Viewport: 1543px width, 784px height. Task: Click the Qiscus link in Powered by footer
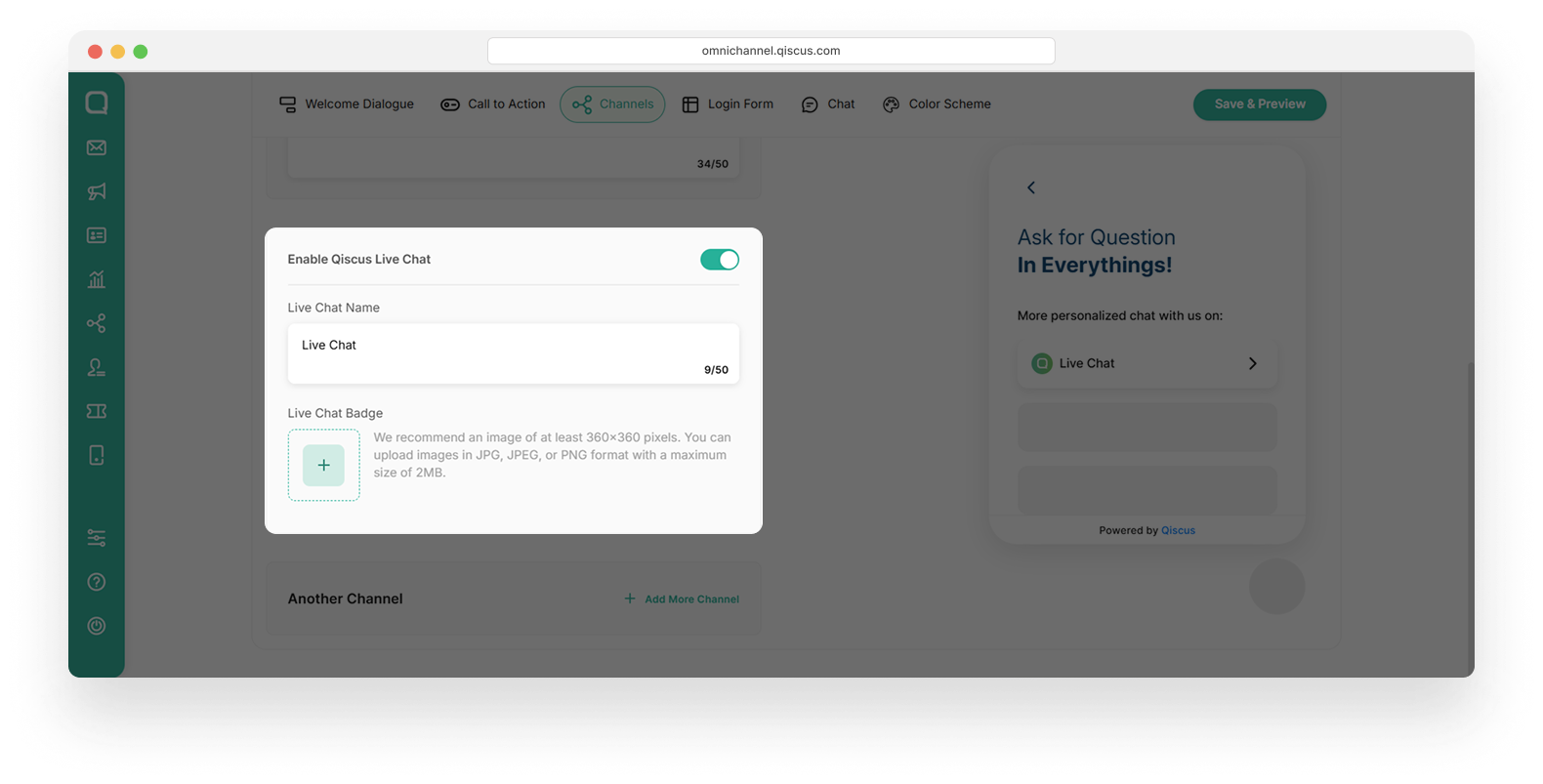(x=1178, y=530)
